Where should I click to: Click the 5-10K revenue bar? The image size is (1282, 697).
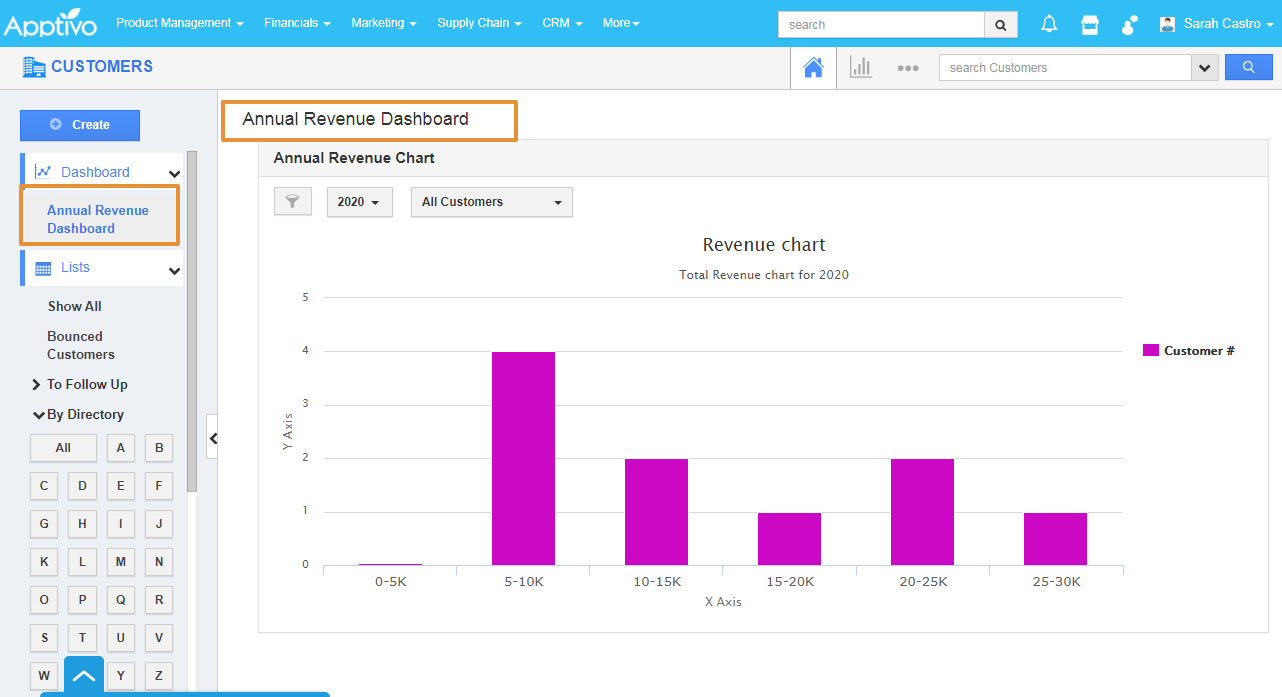pyautogui.click(x=523, y=458)
